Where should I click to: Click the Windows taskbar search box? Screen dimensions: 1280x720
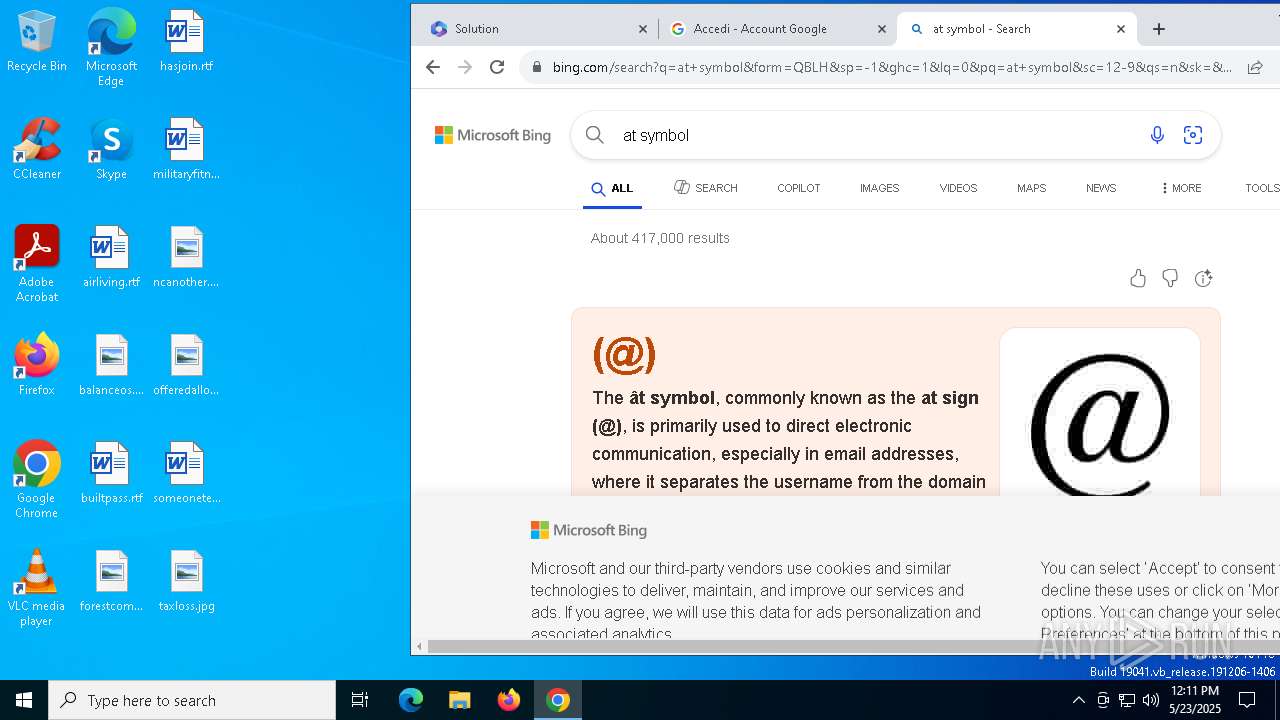pyautogui.click(x=192, y=700)
